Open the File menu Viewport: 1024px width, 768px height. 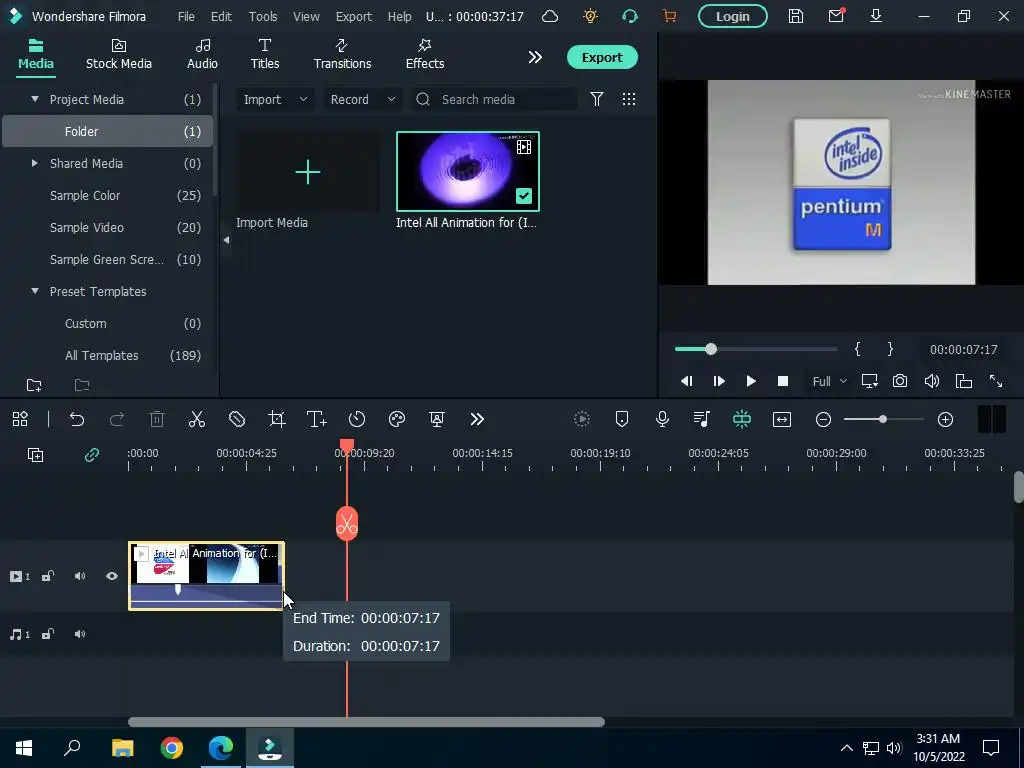(186, 16)
